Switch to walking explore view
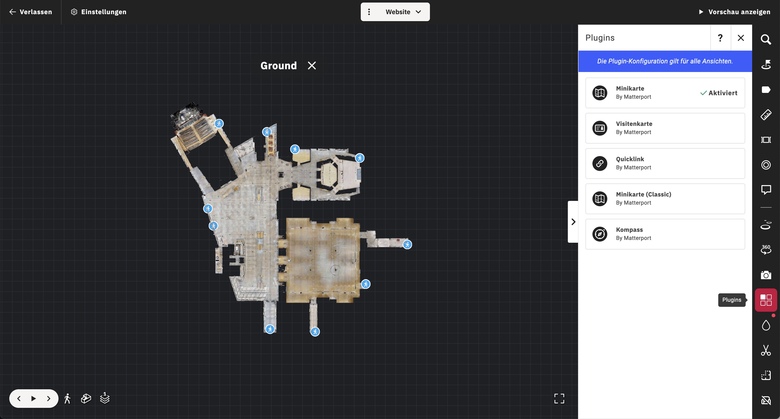The height and width of the screenshot is (419, 780). click(68, 399)
